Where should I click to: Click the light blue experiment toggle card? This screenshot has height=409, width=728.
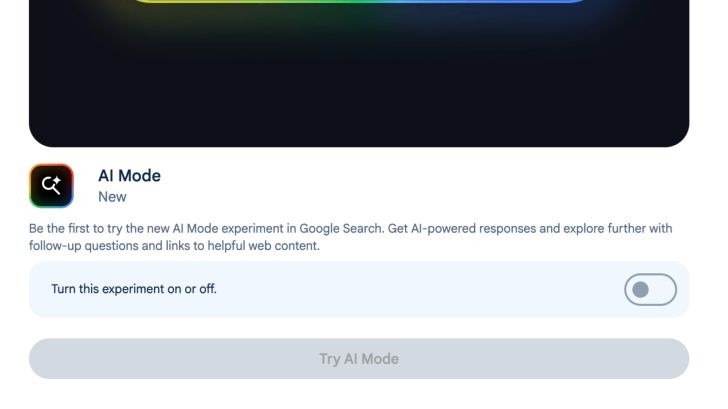pyautogui.click(x=359, y=289)
